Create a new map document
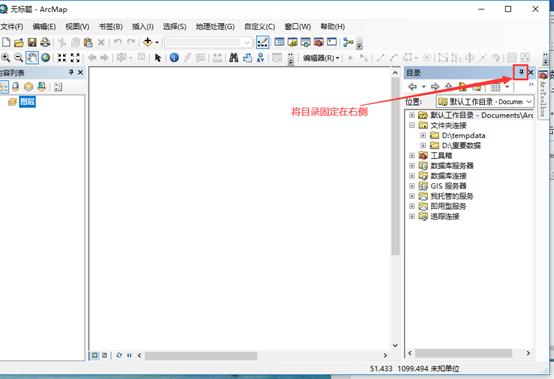Image resolution: width=554 pixels, height=379 pixels. pyautogui.click(x=6, y=42)
